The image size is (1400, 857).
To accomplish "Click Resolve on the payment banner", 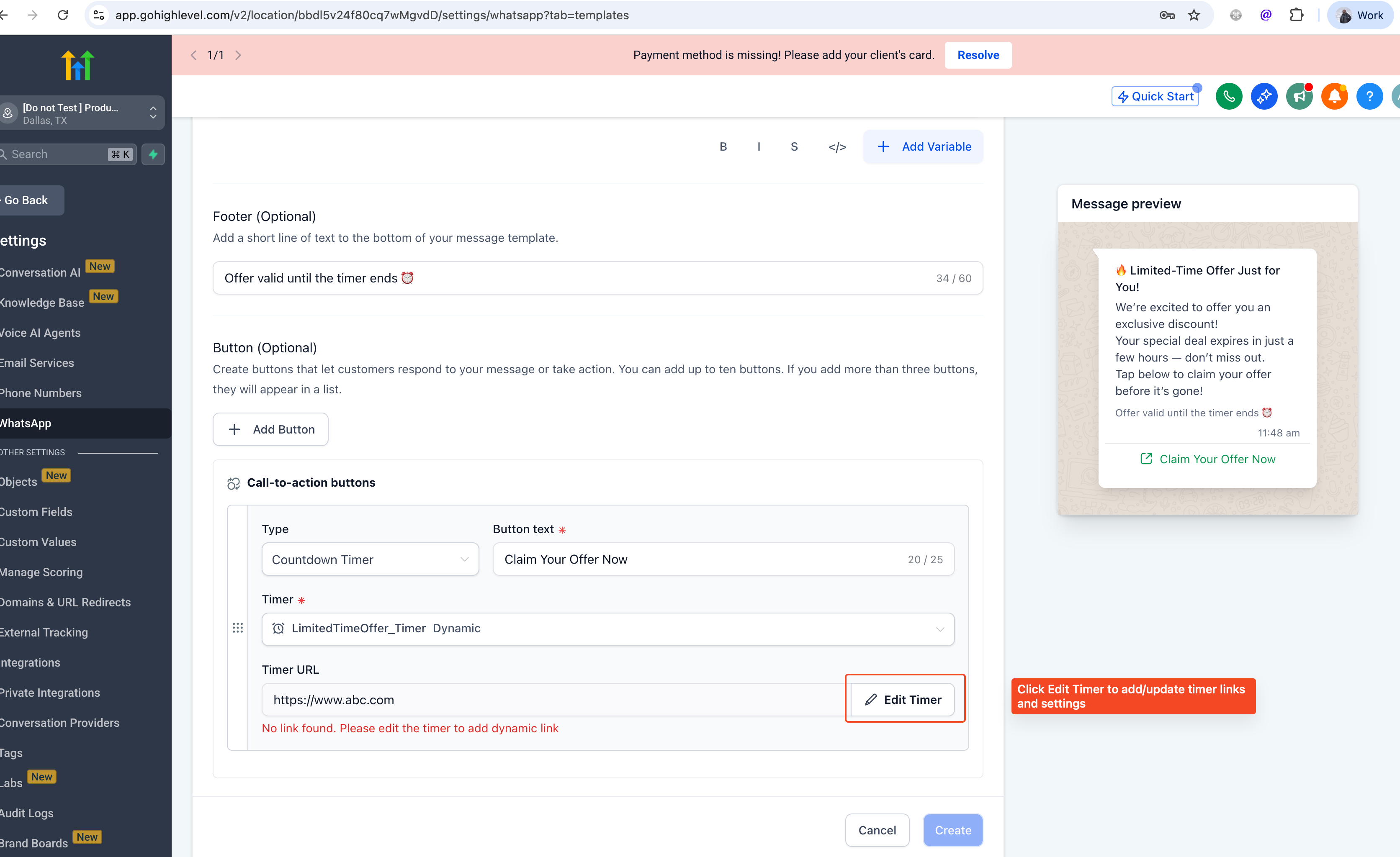I will 978,55.
